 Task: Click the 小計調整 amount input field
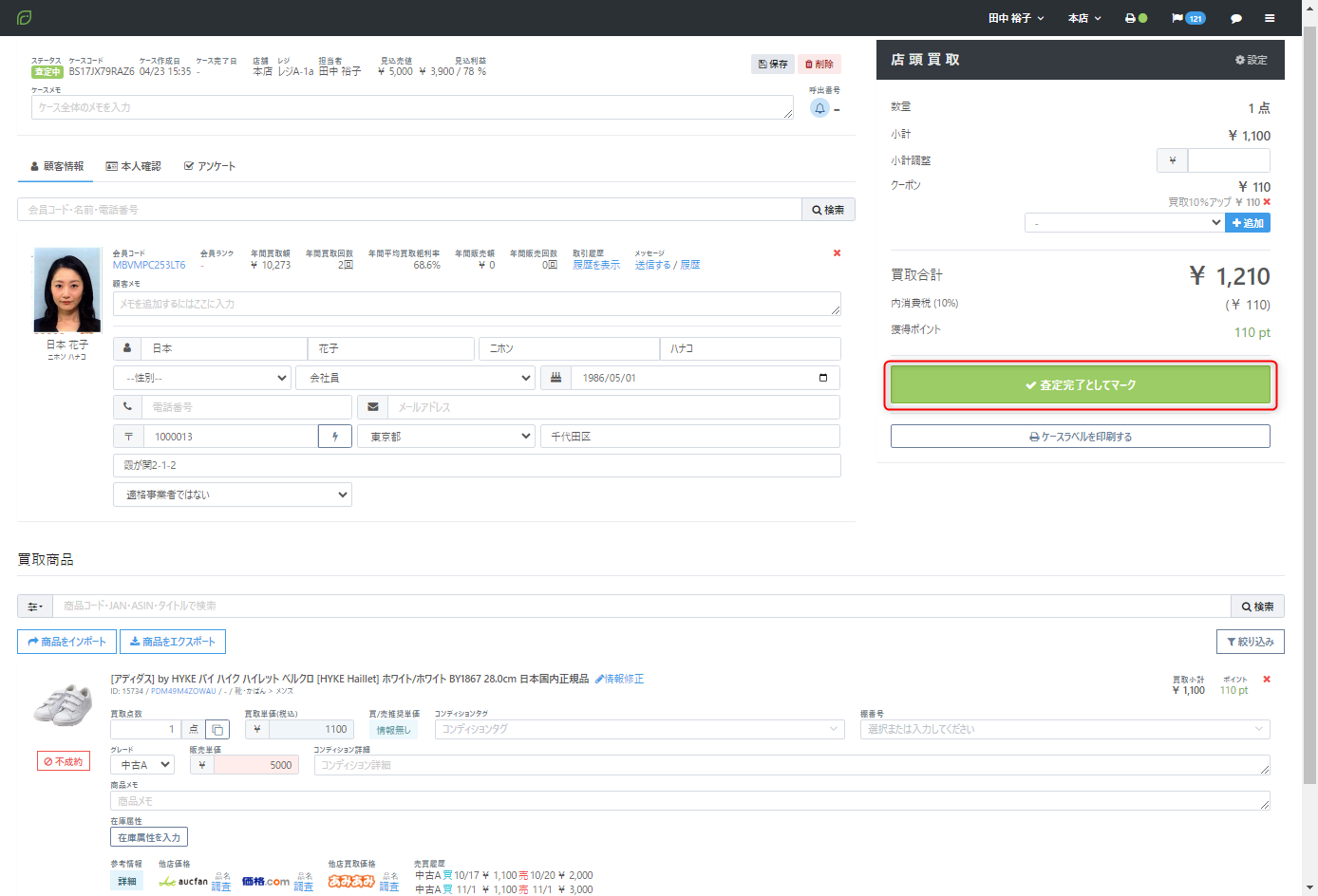(1228, 160)
